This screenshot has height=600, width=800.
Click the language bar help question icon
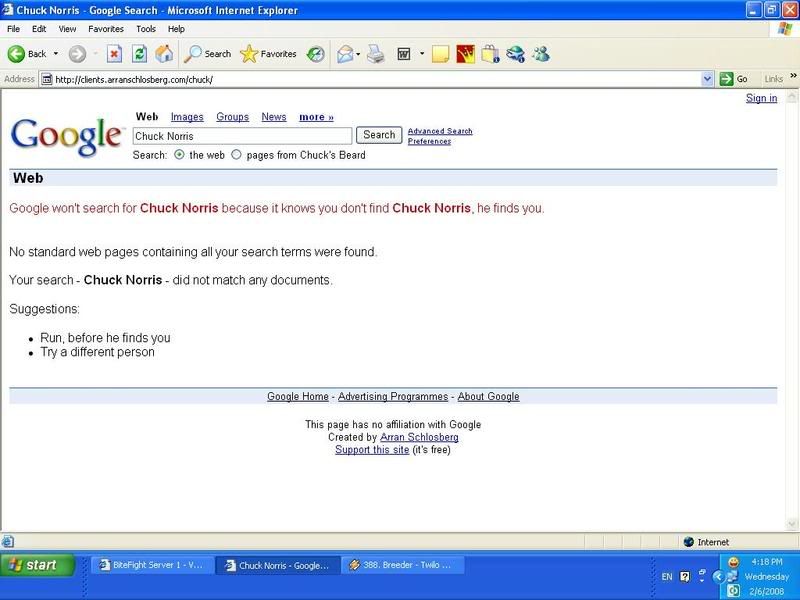685,577
